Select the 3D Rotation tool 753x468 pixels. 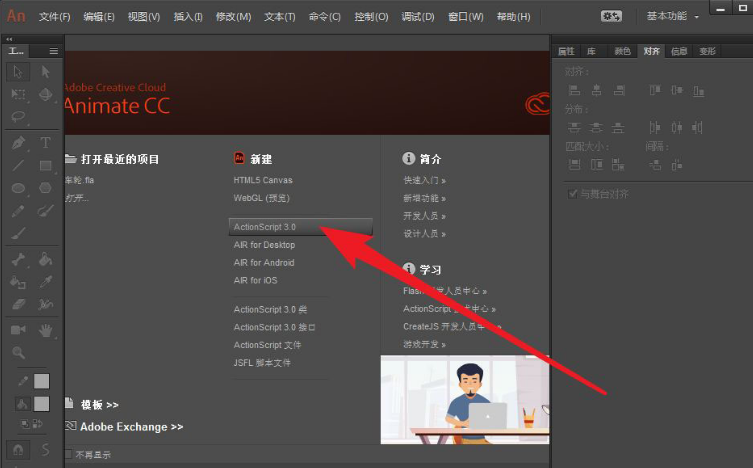click(x=46, y=94)
